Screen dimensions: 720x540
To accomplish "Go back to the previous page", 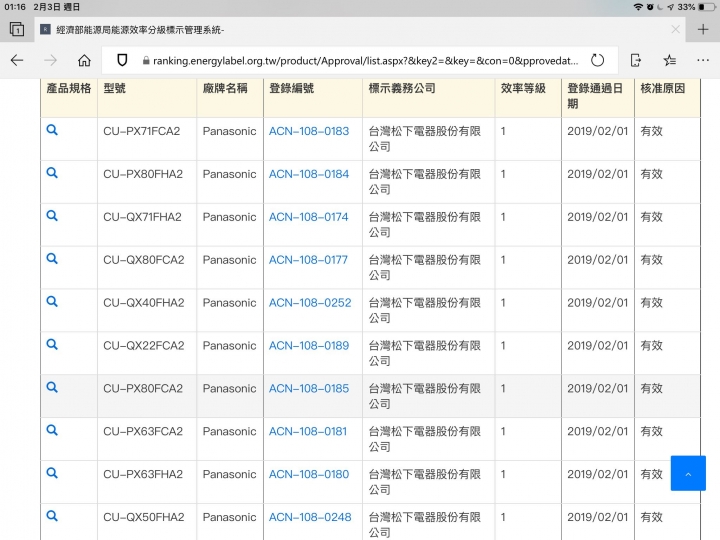I will 17,60.
